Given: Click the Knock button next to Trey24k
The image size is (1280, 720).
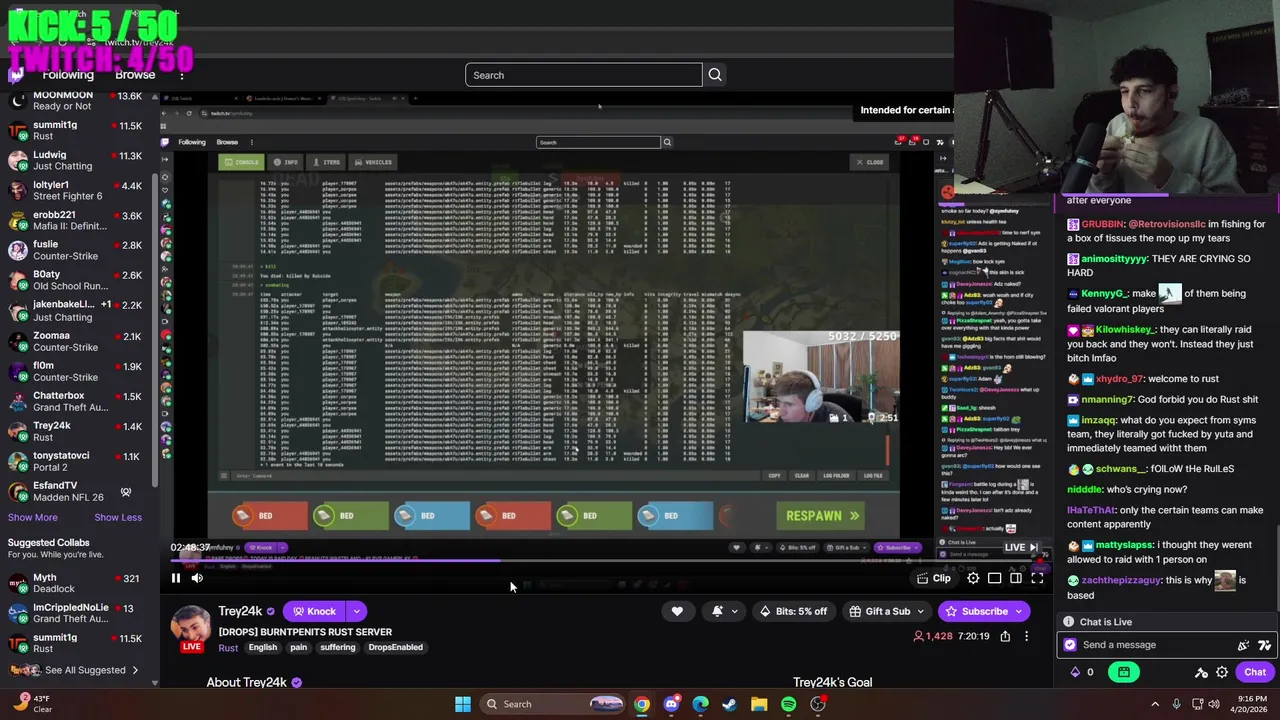Looking at the screenshot, I should 313,611.
